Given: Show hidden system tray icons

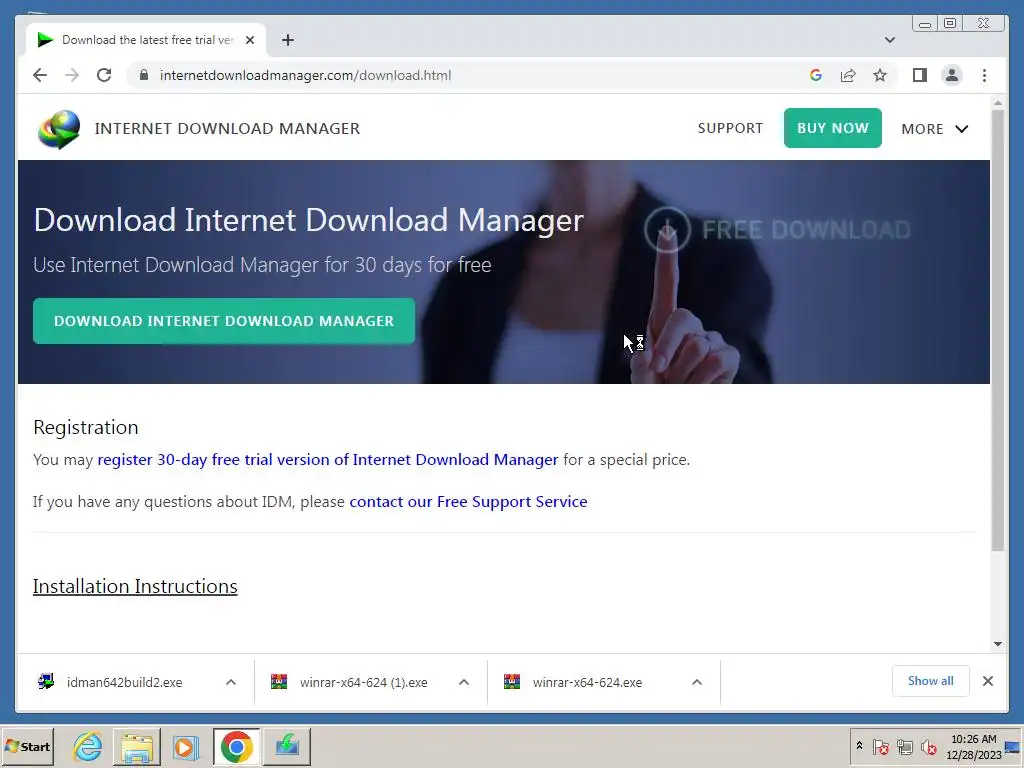Looking at the screenshot, I should point(859,746).
